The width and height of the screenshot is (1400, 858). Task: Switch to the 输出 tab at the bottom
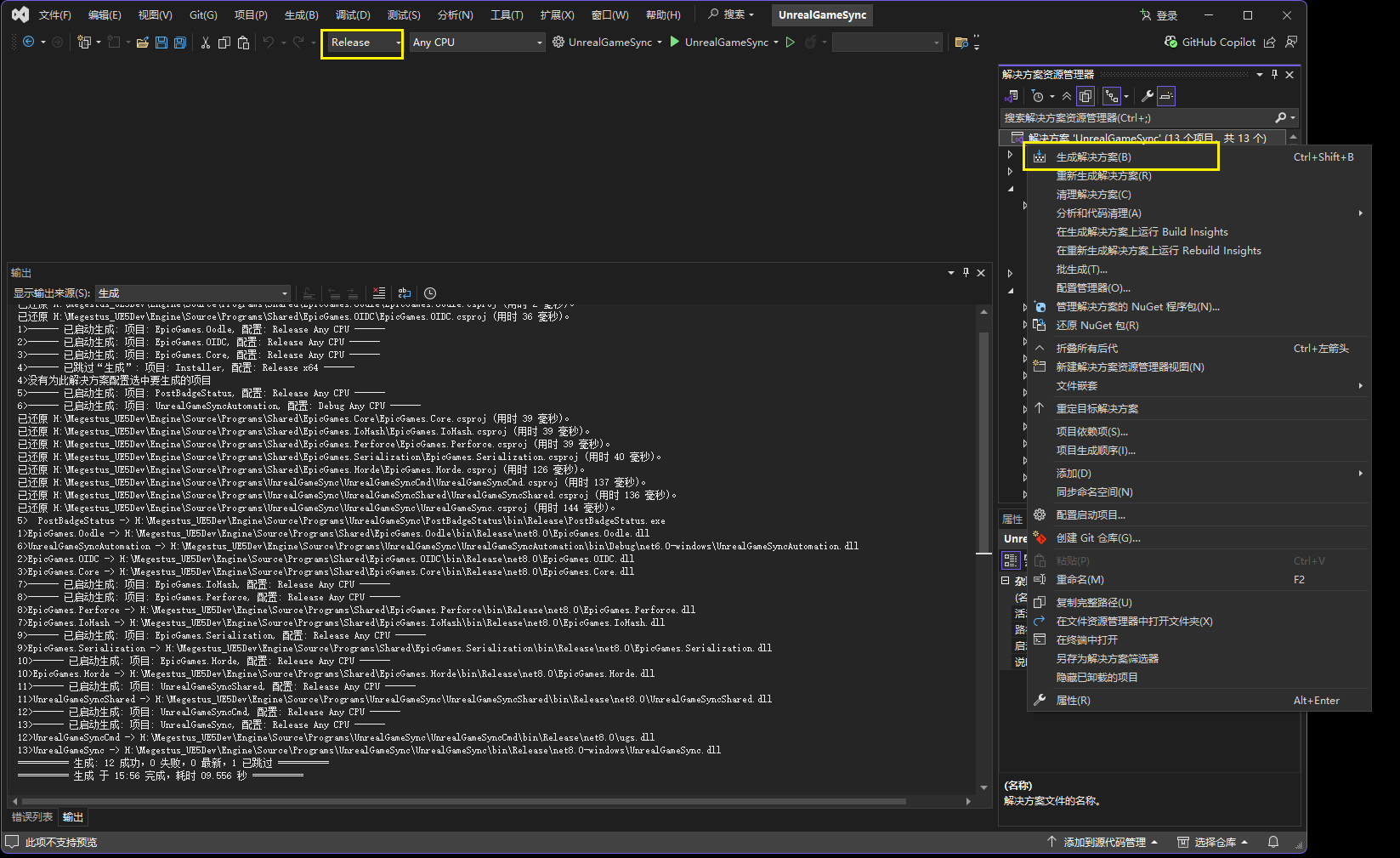(x=73, y=817)
